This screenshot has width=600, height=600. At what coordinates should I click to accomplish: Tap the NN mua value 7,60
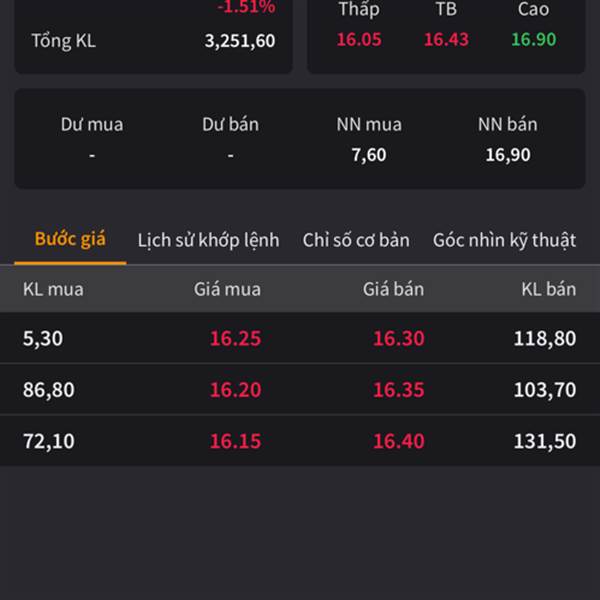(x=369, y=155)
